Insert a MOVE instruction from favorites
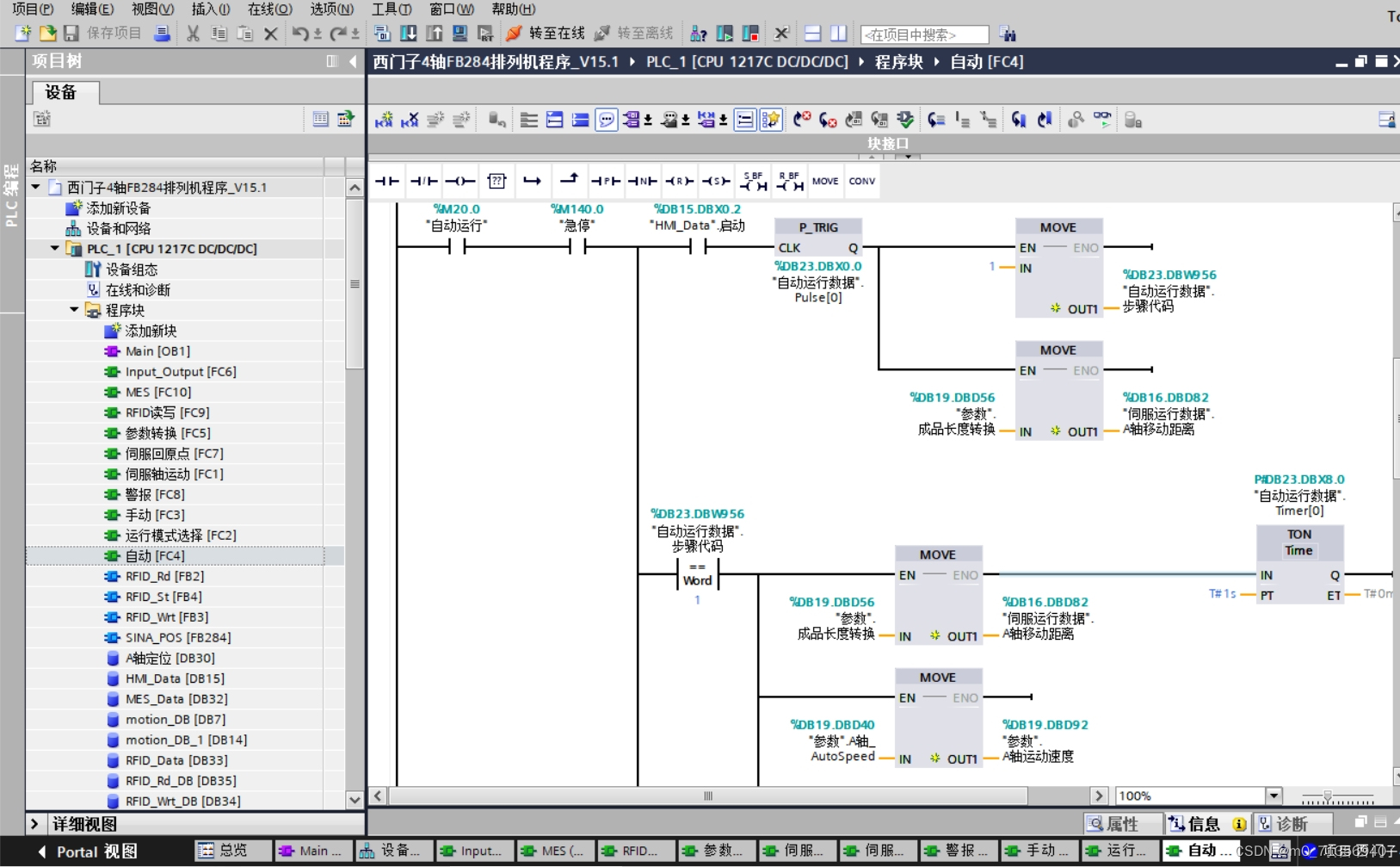 point(825,181)
